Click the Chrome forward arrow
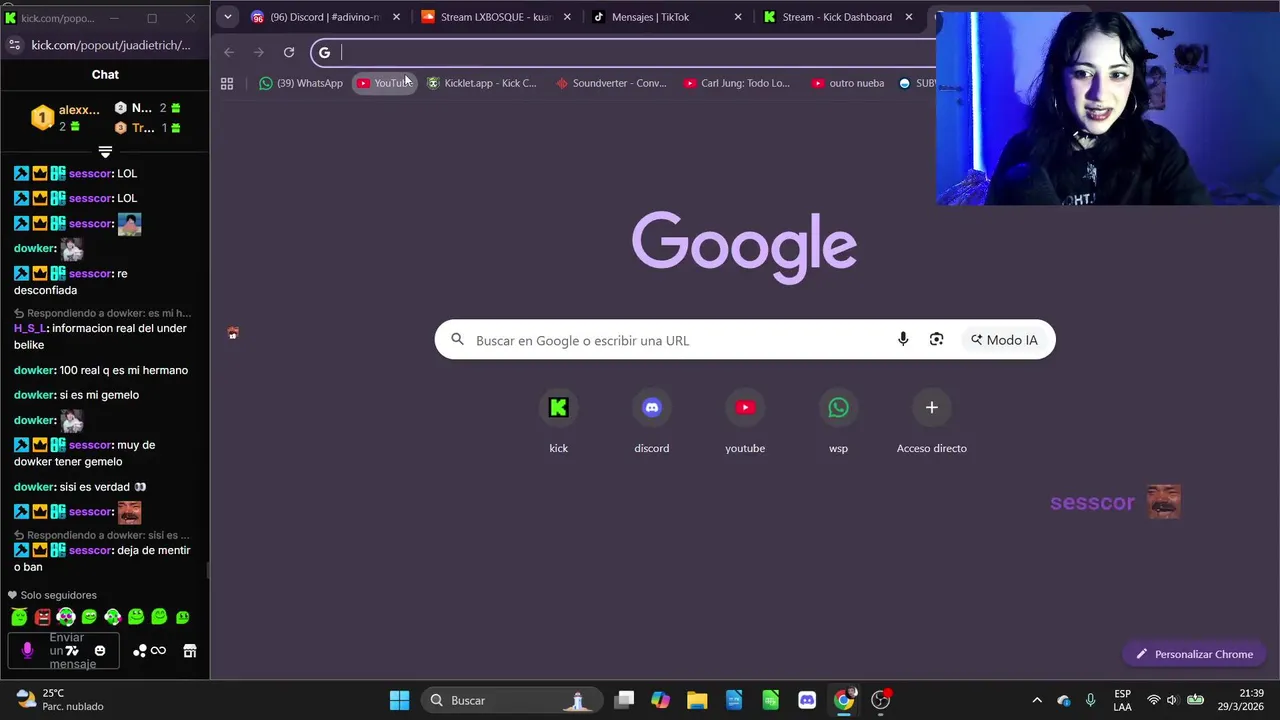Image resolution: width=1280 pixels, height=720 pixels. pyautogui.click(x=259, y=52)
